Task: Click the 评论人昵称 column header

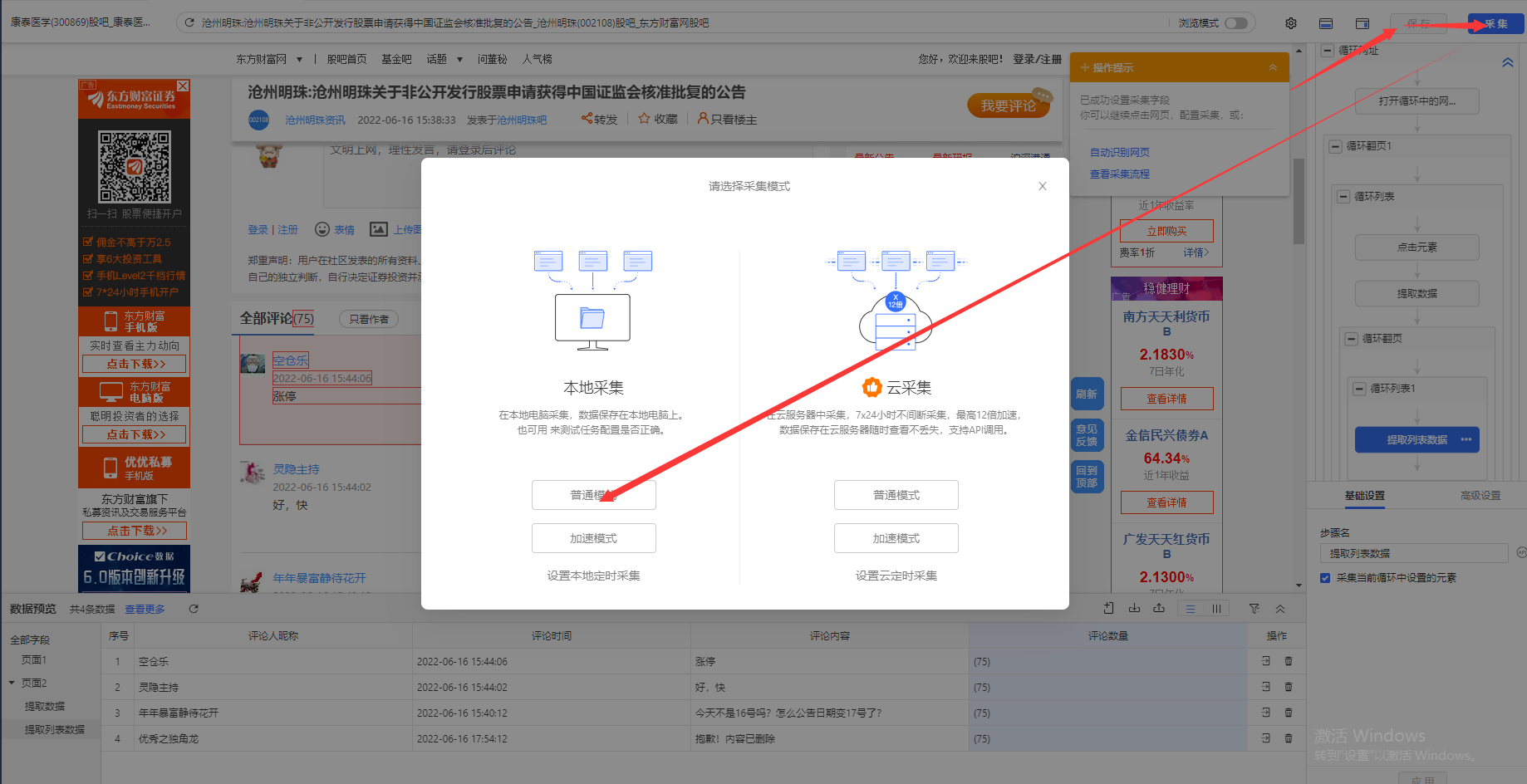Action: (273, 636)
